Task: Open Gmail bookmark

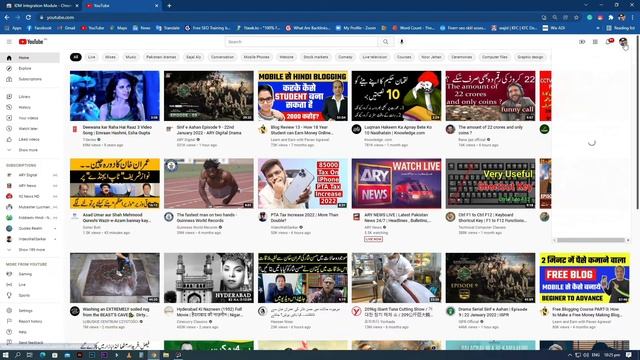Action: click(67, 28)
